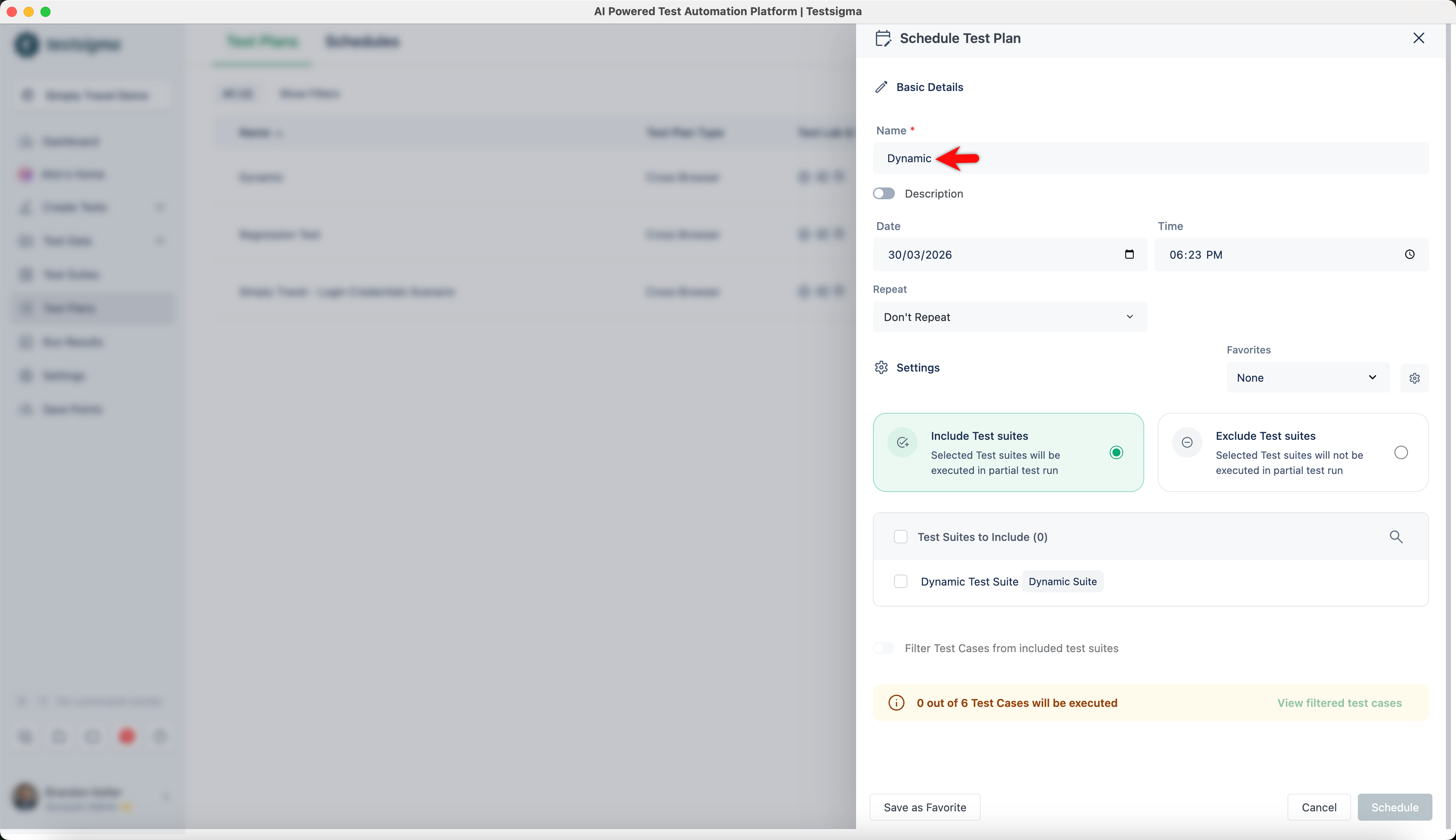This screenshot has height=840, width=1456.
Task: Click the clock icon in Time field
Action: click(x=1409, y=254)
